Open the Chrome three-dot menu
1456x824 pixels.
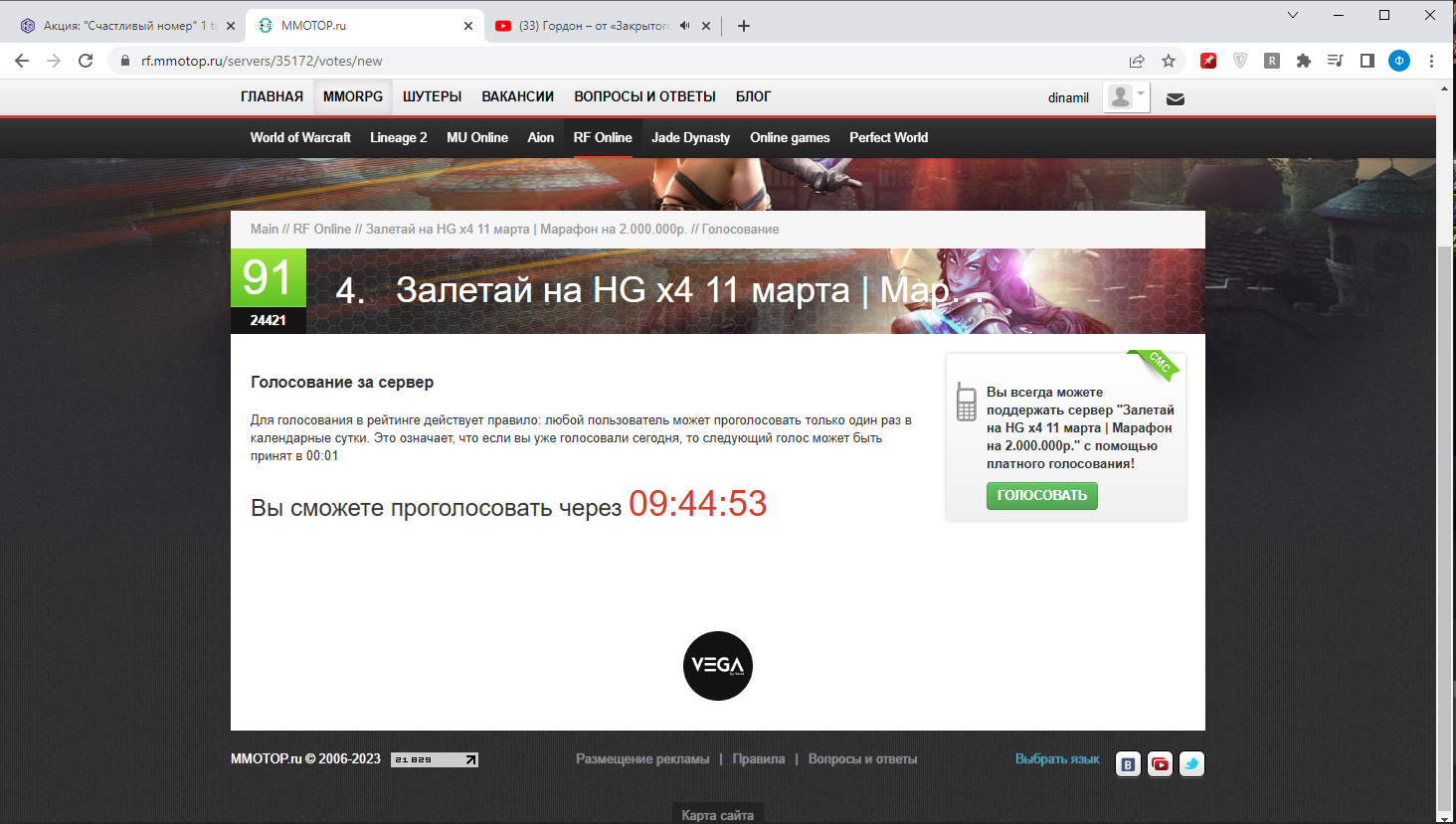tap(1431, 61)
